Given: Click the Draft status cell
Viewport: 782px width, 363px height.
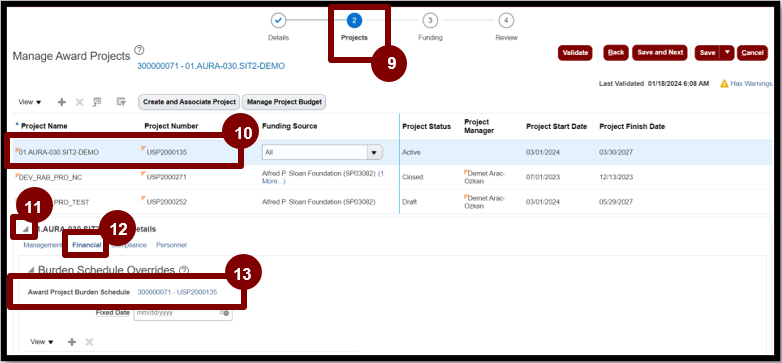Looking at the screenshot, I should (x=409, y=202).
